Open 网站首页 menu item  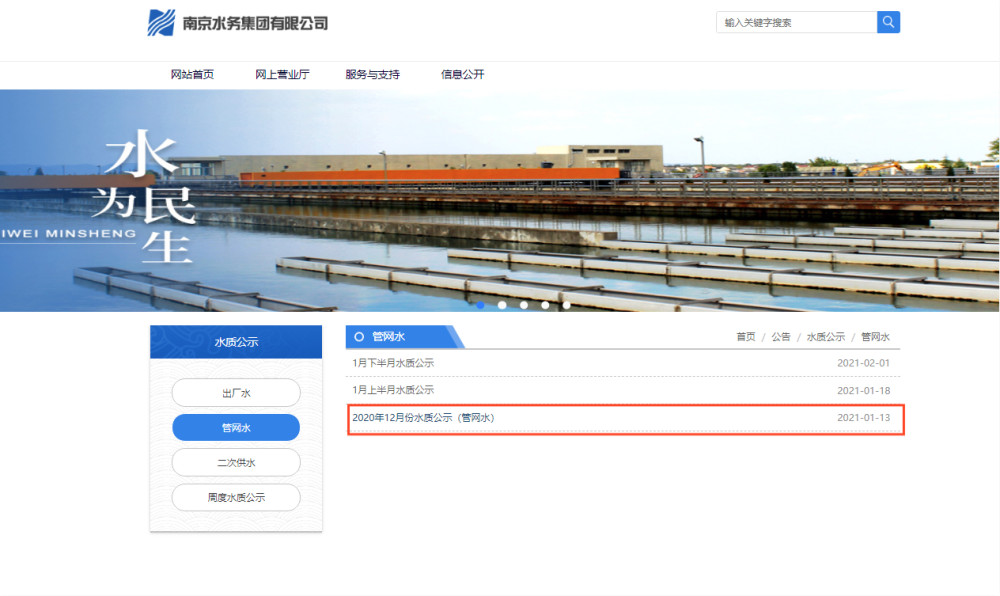(192, 75)
